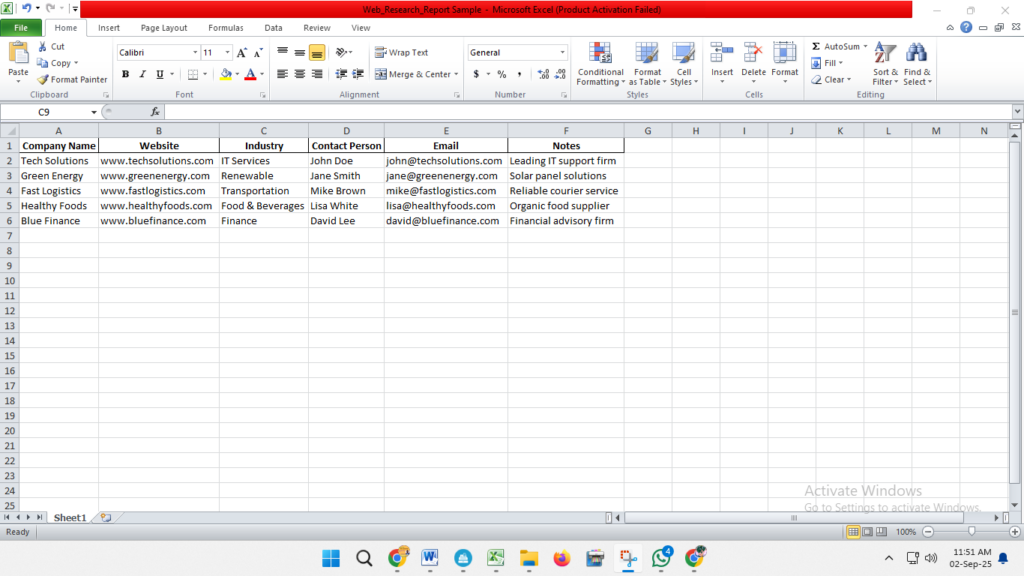Apply the red font color letter A
1024x576 pixels.
[250, 74]
